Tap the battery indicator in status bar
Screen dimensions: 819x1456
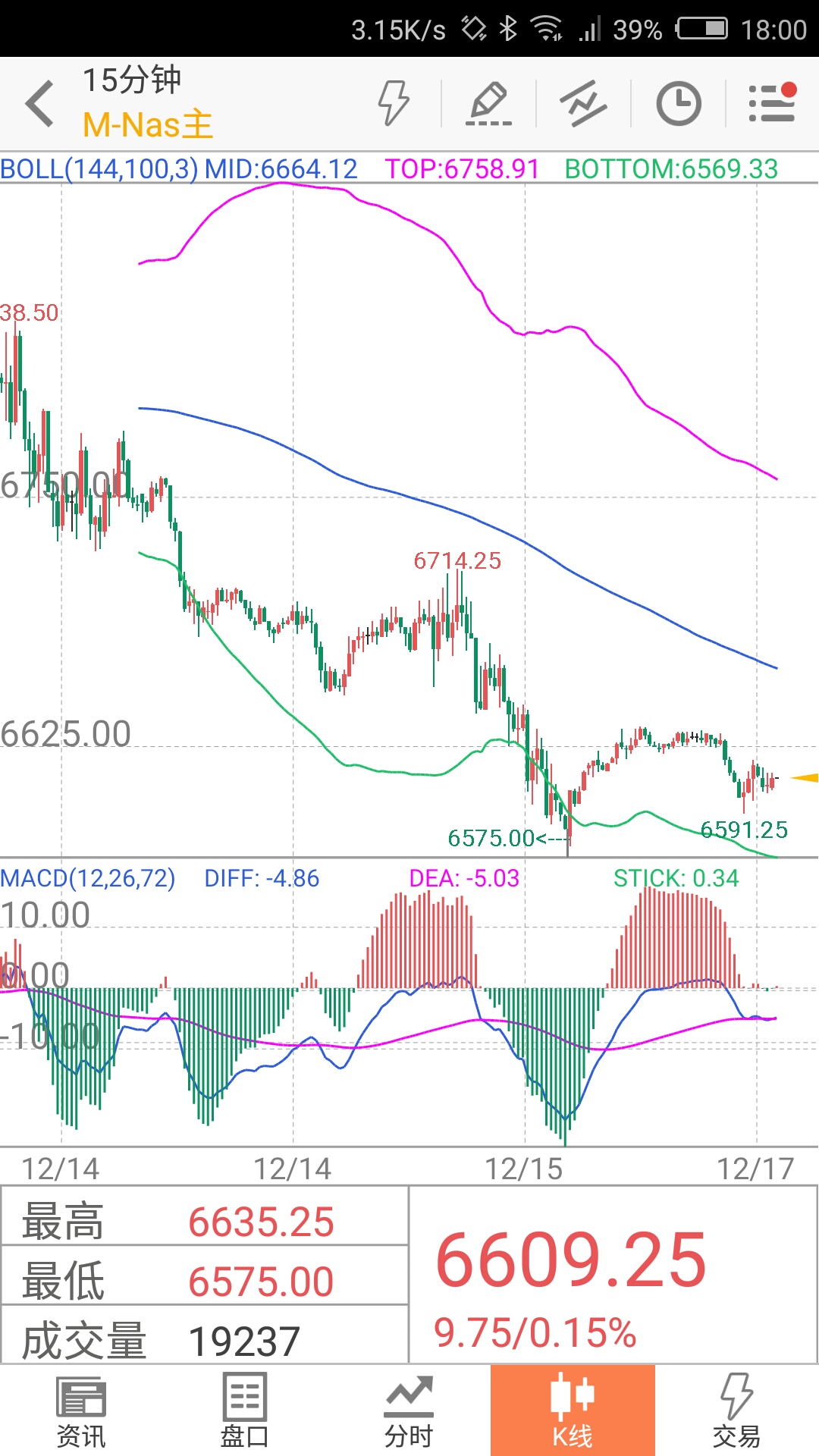tap(702, 30)
